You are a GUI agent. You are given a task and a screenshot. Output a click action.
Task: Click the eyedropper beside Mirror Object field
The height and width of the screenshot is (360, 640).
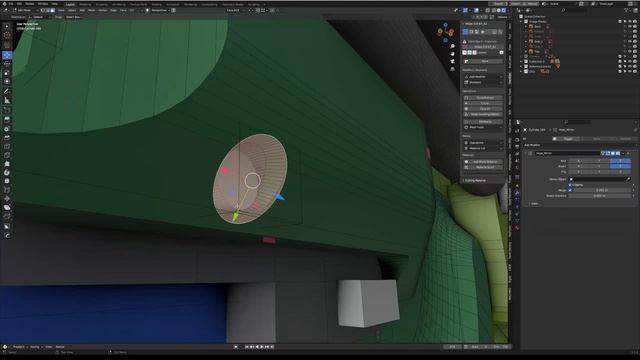[x=628, y=179]
